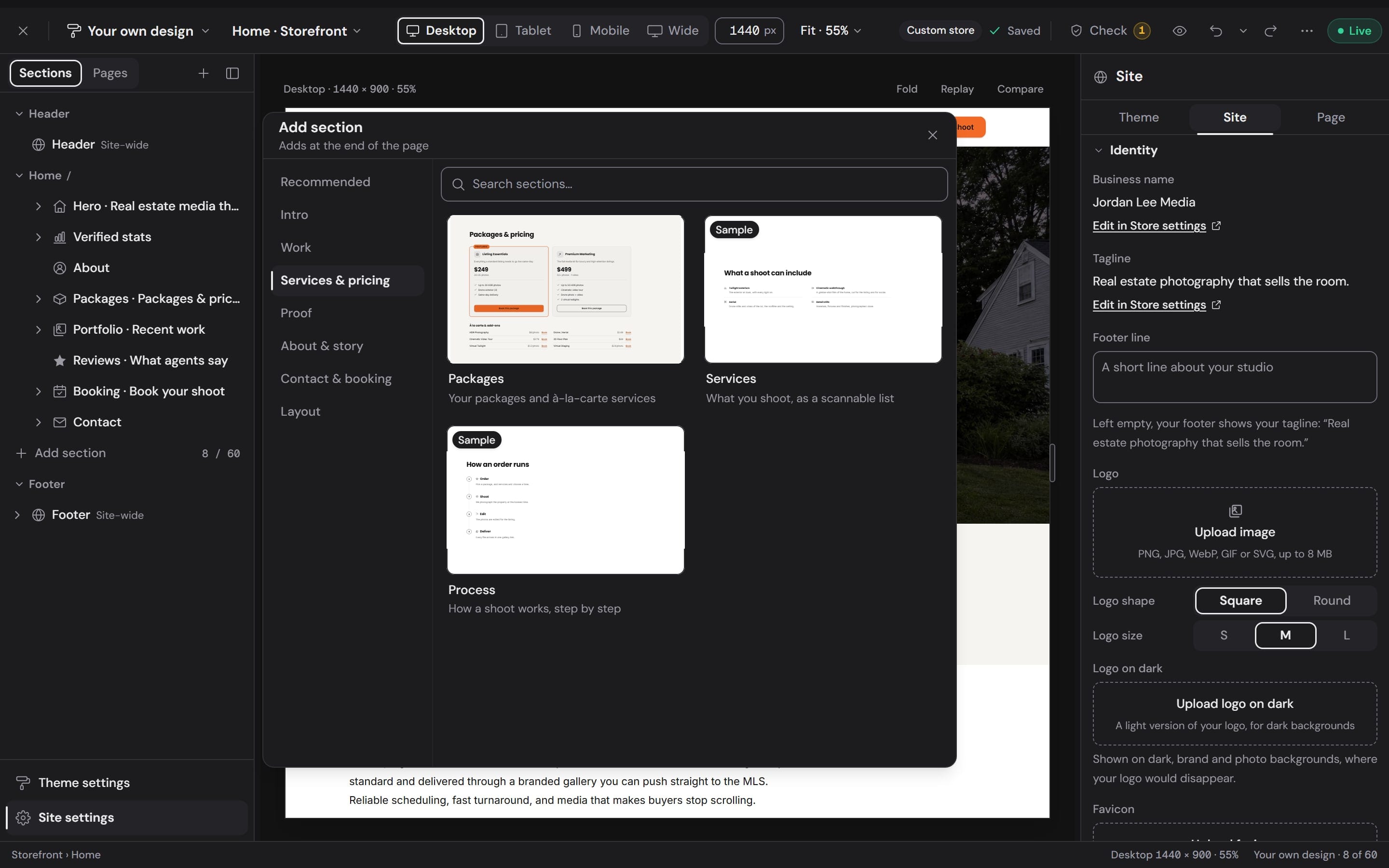Image resolution: width=1389 pixels, height=868 pixels.
Task: Click the globe icon on the Header Site-wide row
Action: tap(39, 145)
